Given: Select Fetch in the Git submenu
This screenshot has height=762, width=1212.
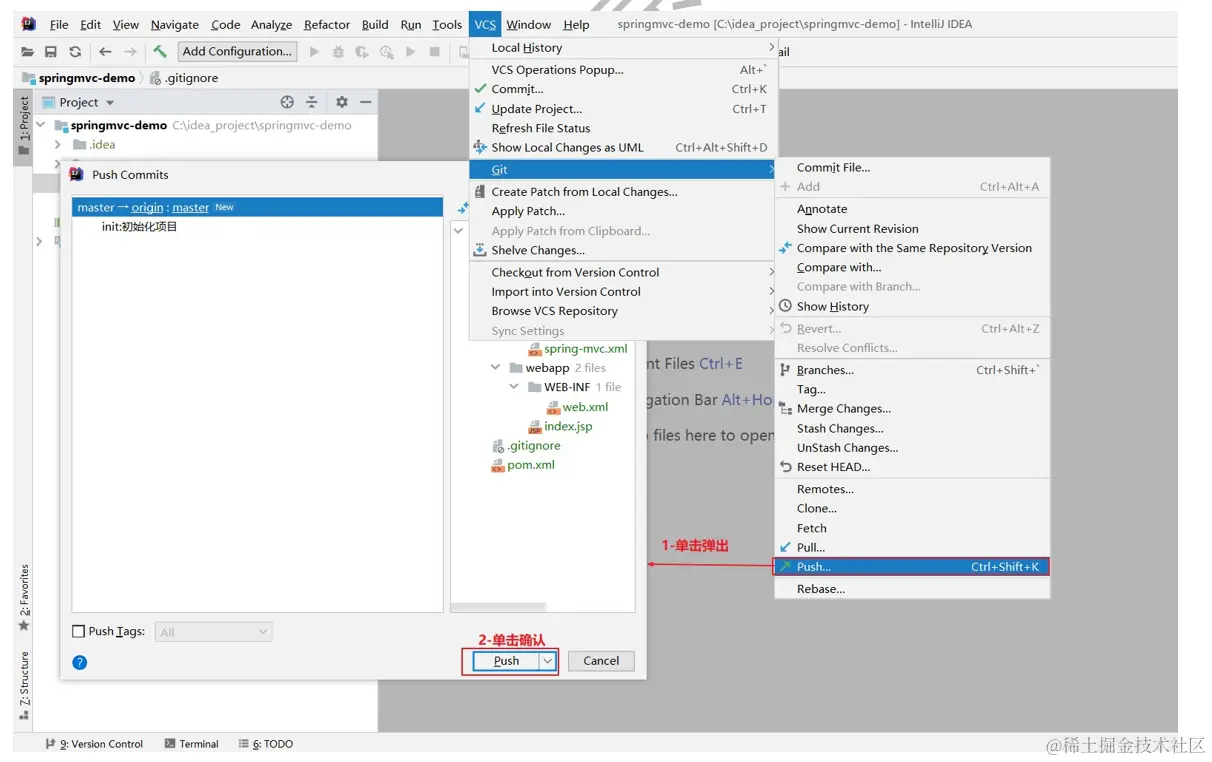Looking at the screenshot, I should click(912, 528).
